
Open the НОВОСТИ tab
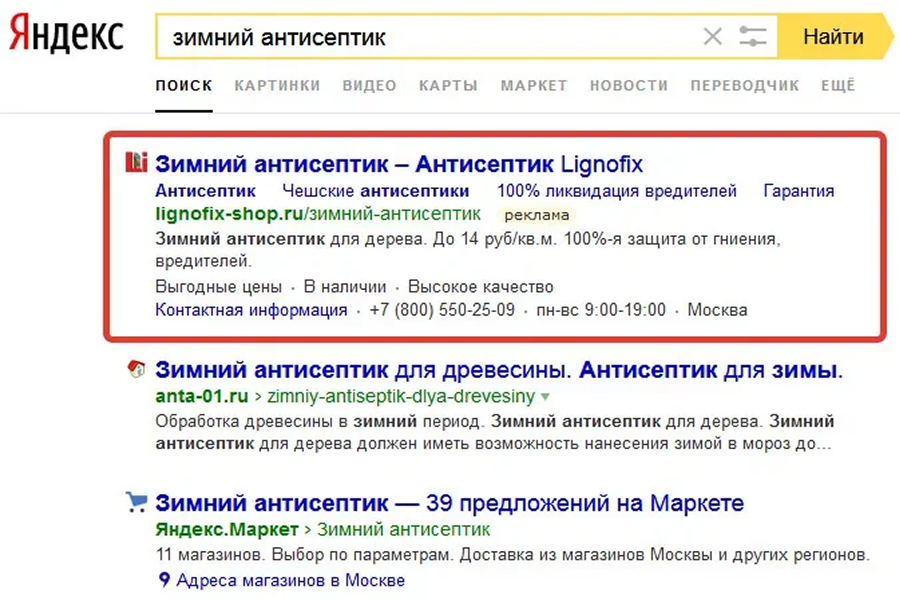[x=628, y=85]
